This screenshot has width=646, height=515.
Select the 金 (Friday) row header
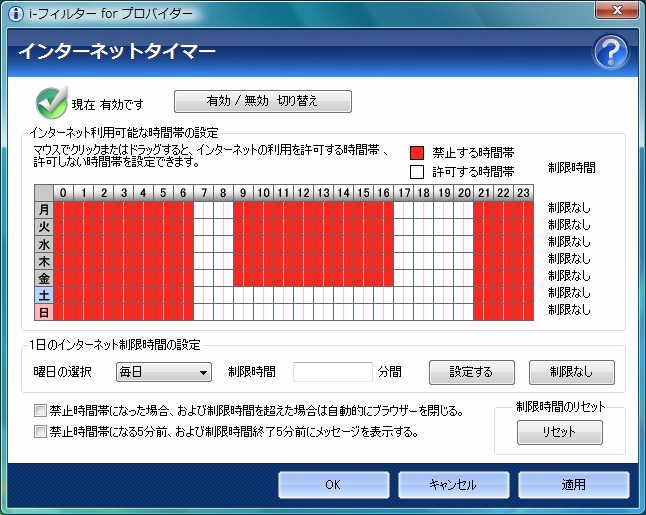44,278
